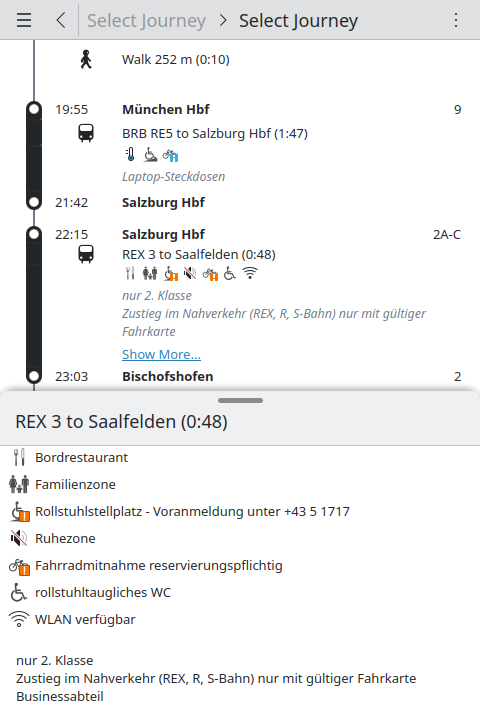Click the Bischofshofen arrival stop
The height and width of the screenshot is (720, 480).
(x=168, y=377)
